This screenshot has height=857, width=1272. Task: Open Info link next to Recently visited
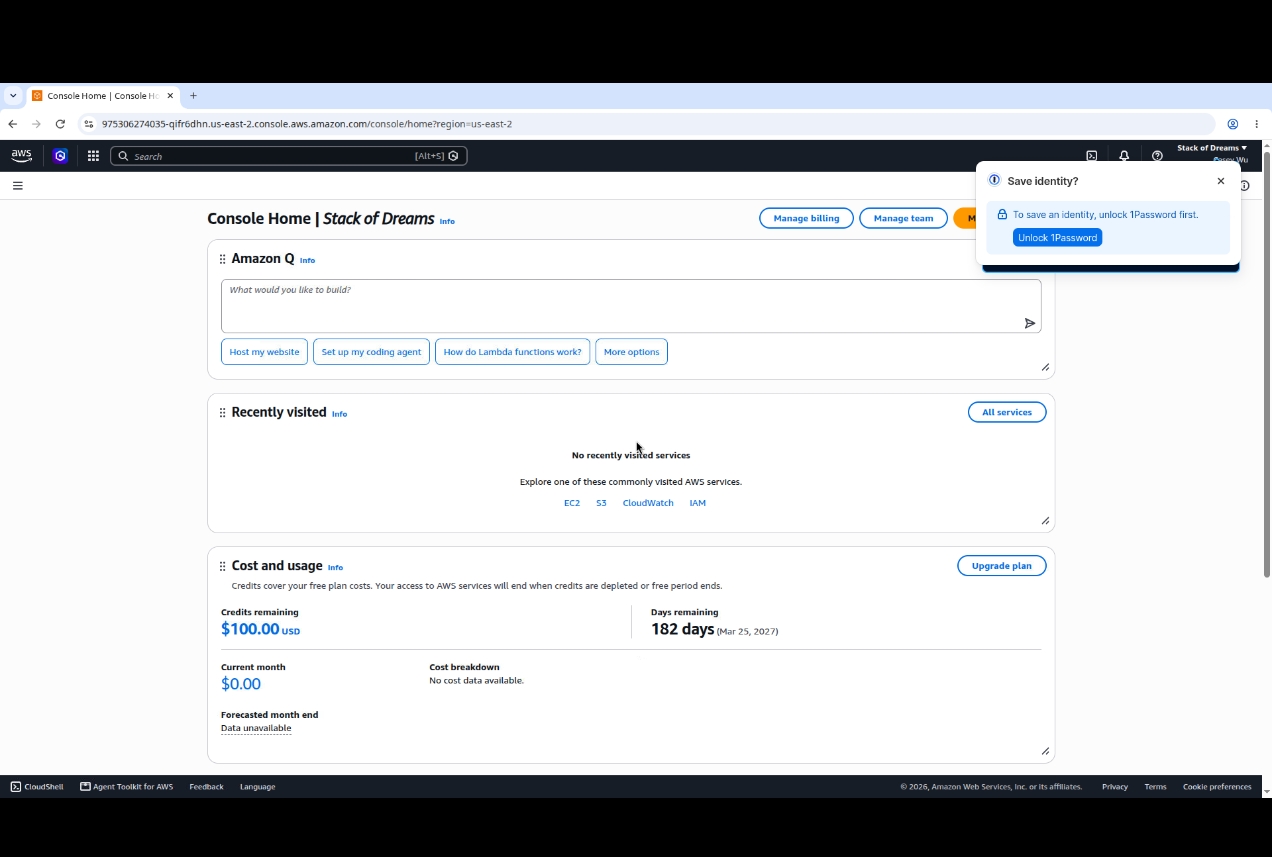pyautogui.click(x=339, y=414)
